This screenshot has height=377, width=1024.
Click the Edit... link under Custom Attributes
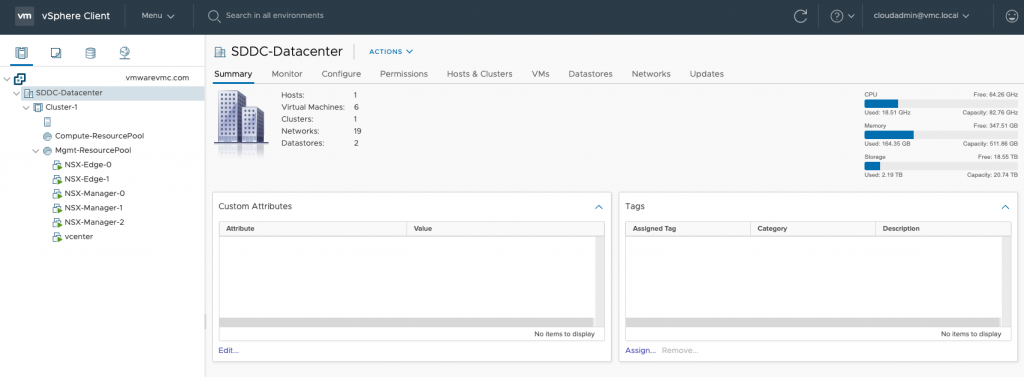[x=229, y=350]
